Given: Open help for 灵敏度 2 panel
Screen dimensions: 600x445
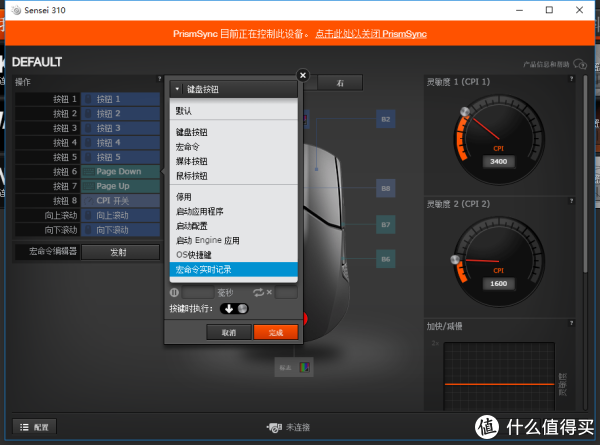Looking at the screenshot, I should 571,201.
